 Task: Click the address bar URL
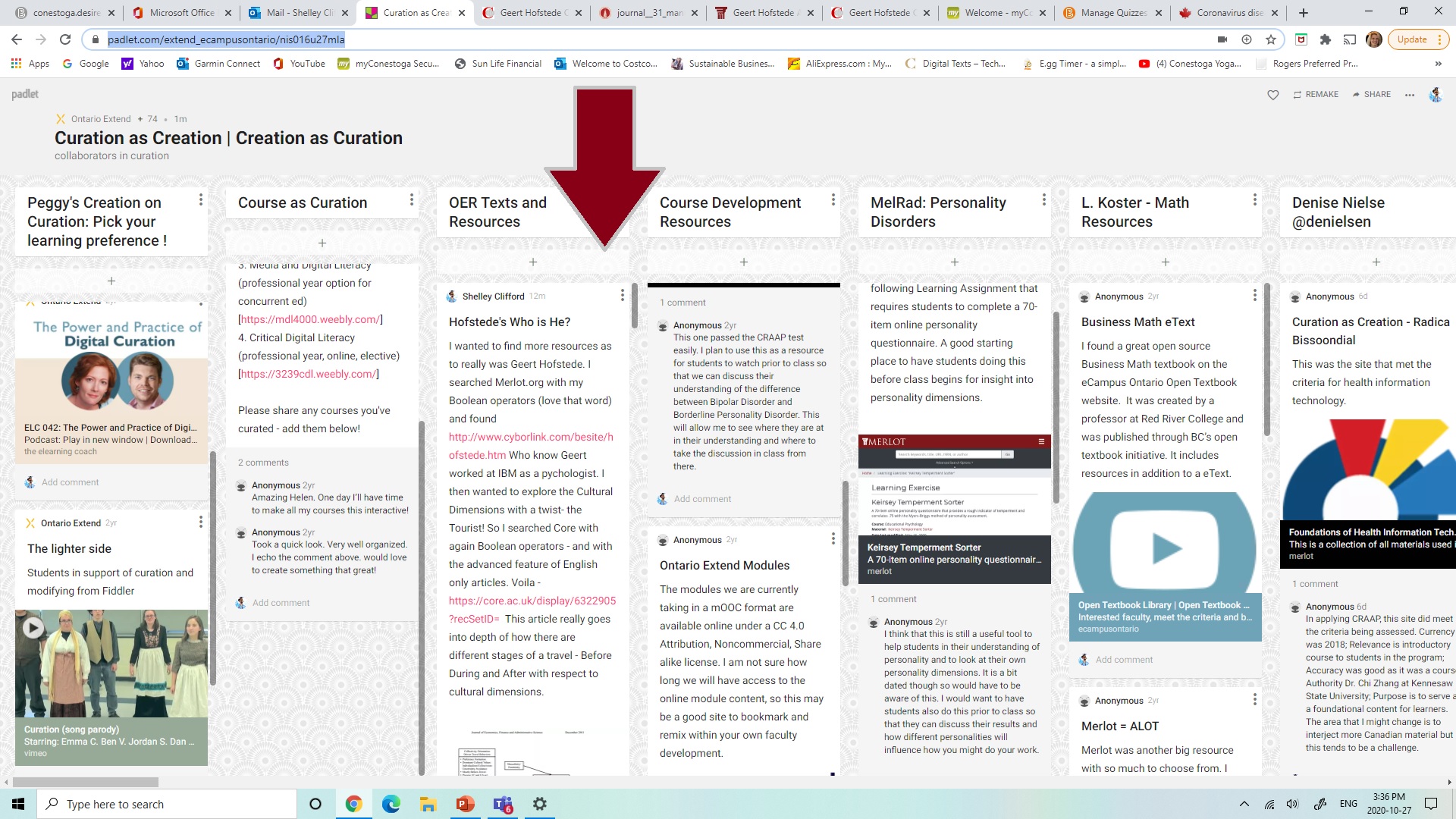point(225,39)
